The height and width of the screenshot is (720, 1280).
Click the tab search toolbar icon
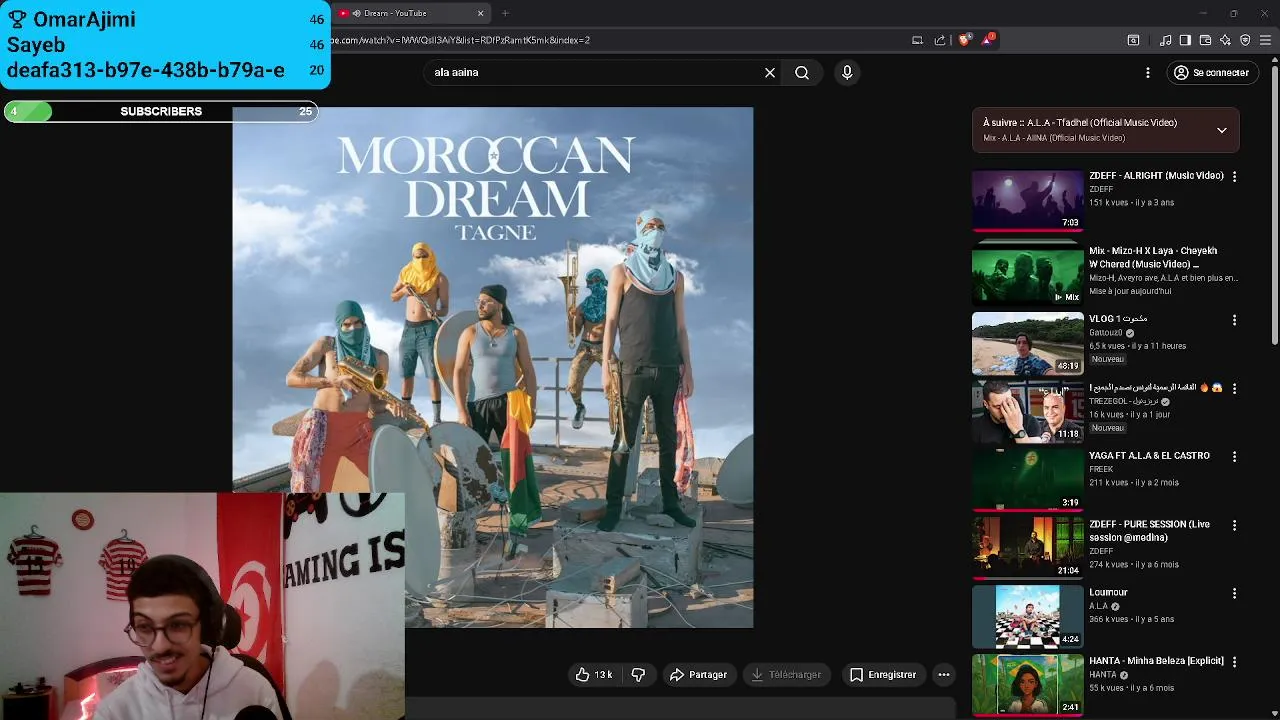(1133, 40)
